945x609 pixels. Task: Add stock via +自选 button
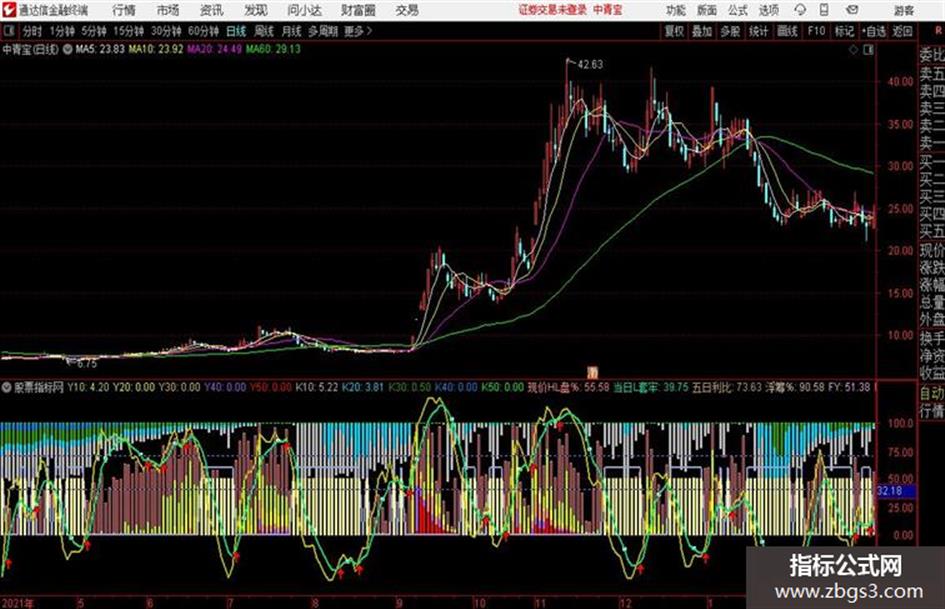[x=874, y=31]
